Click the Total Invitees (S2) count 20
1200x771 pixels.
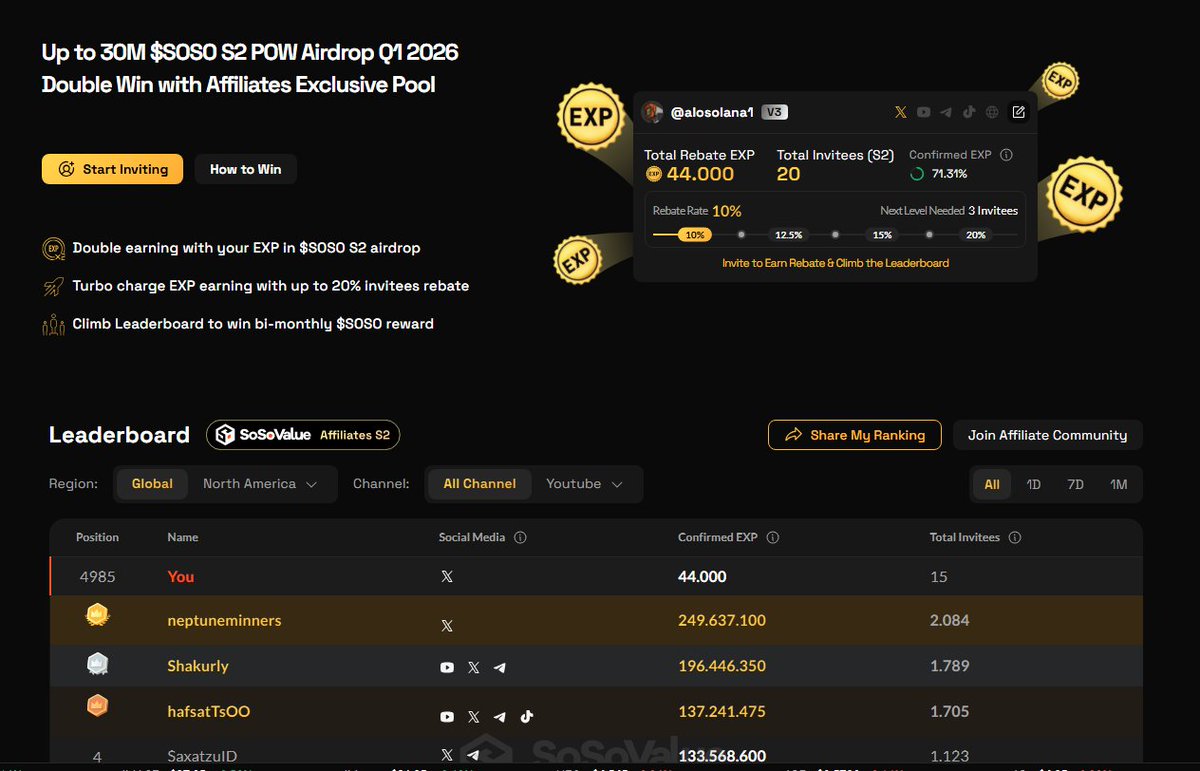point(789,174)
